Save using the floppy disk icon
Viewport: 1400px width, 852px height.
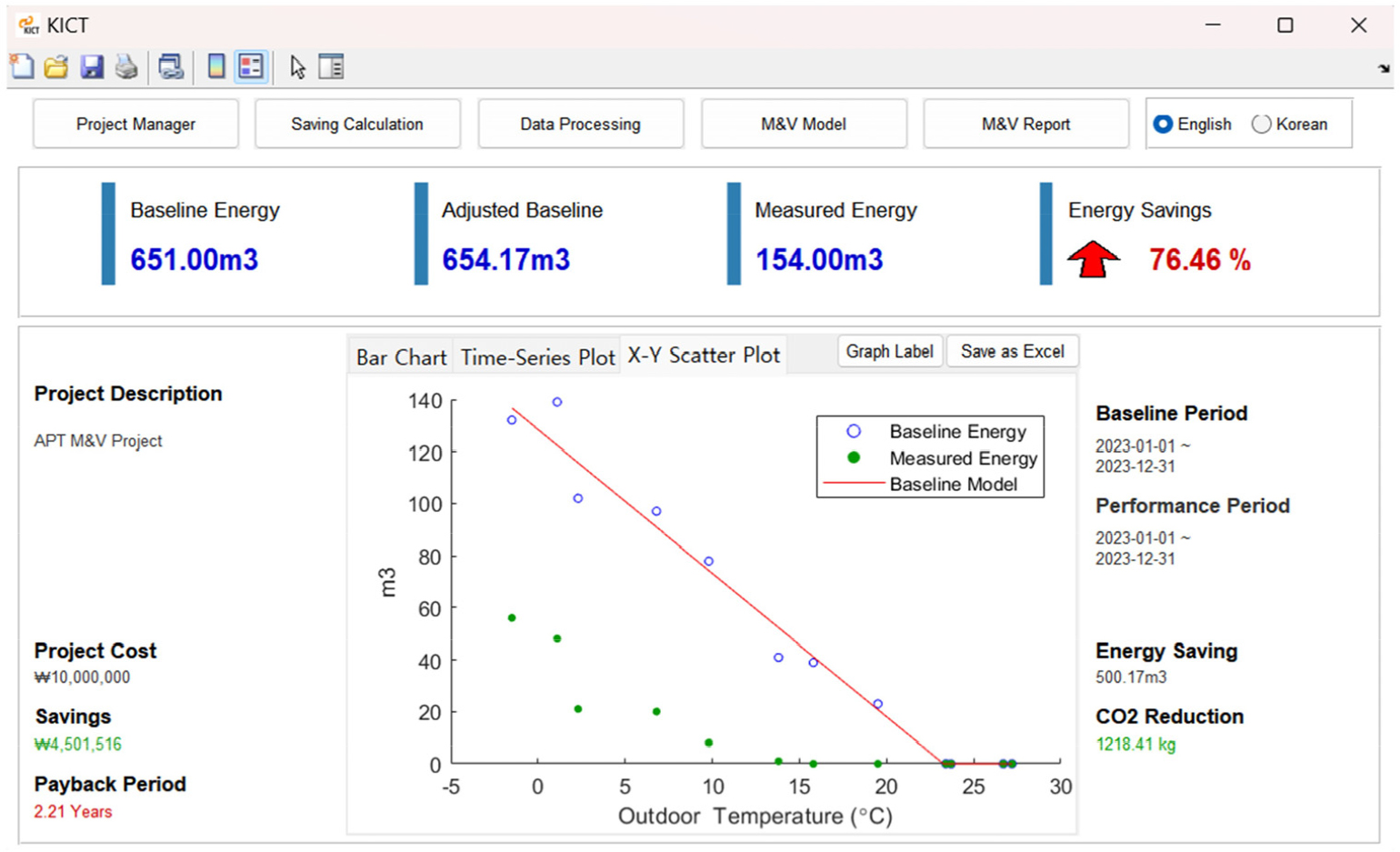91,66
